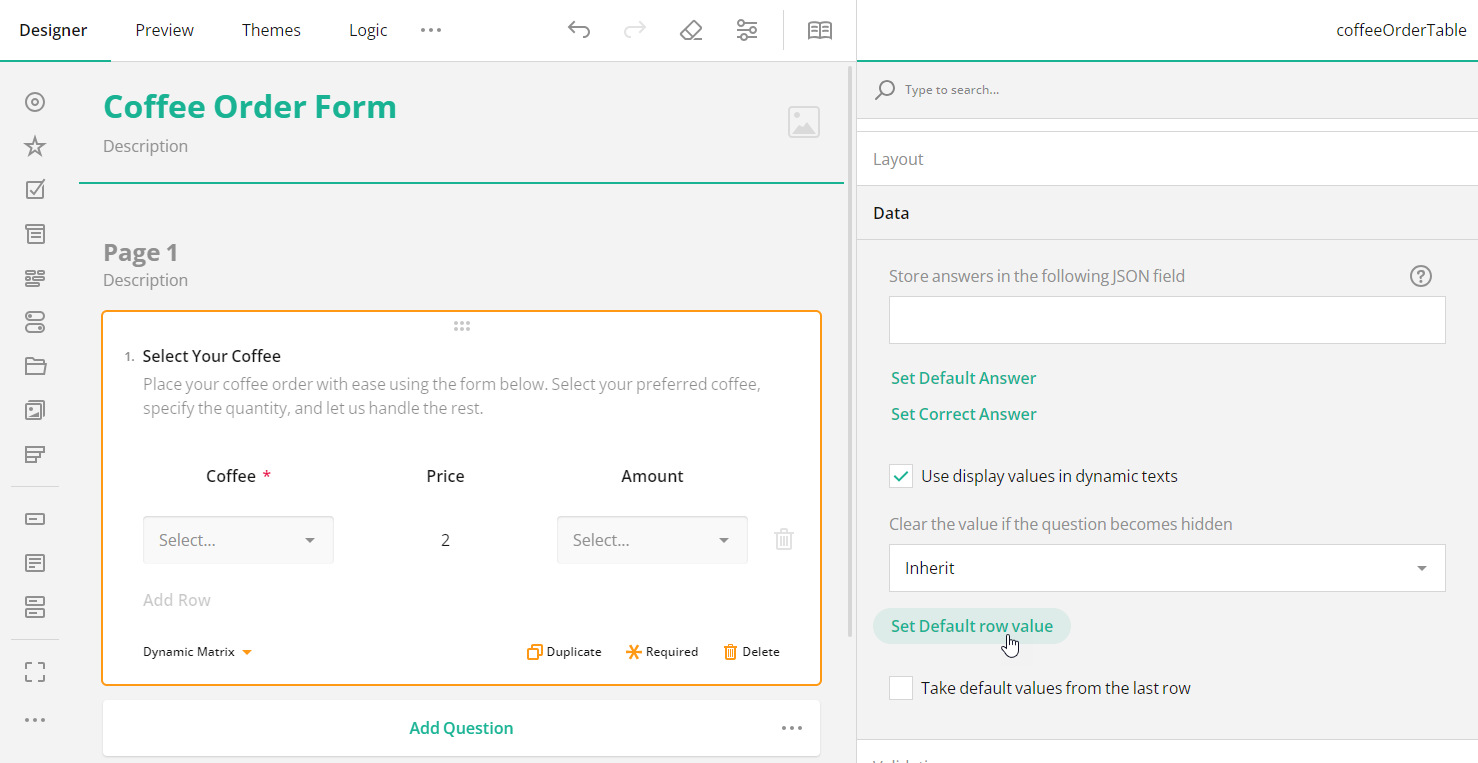Viewport: 1478px width, 763px height.
Task: Click the Undo icon in the toolbar
Action: (579, 30)
